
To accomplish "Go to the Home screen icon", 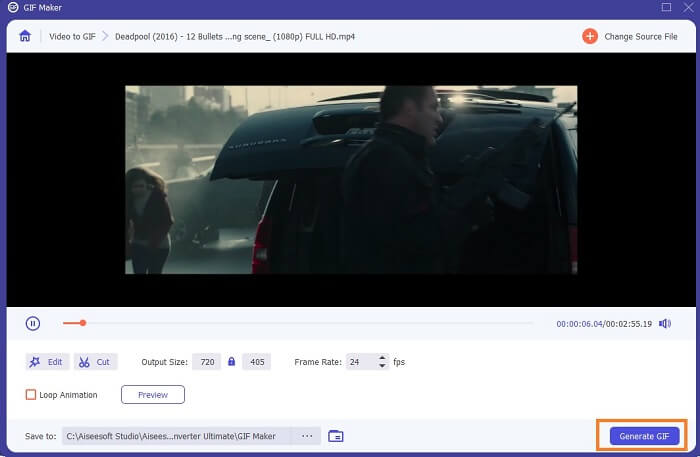I will click(x=25, y=36).
